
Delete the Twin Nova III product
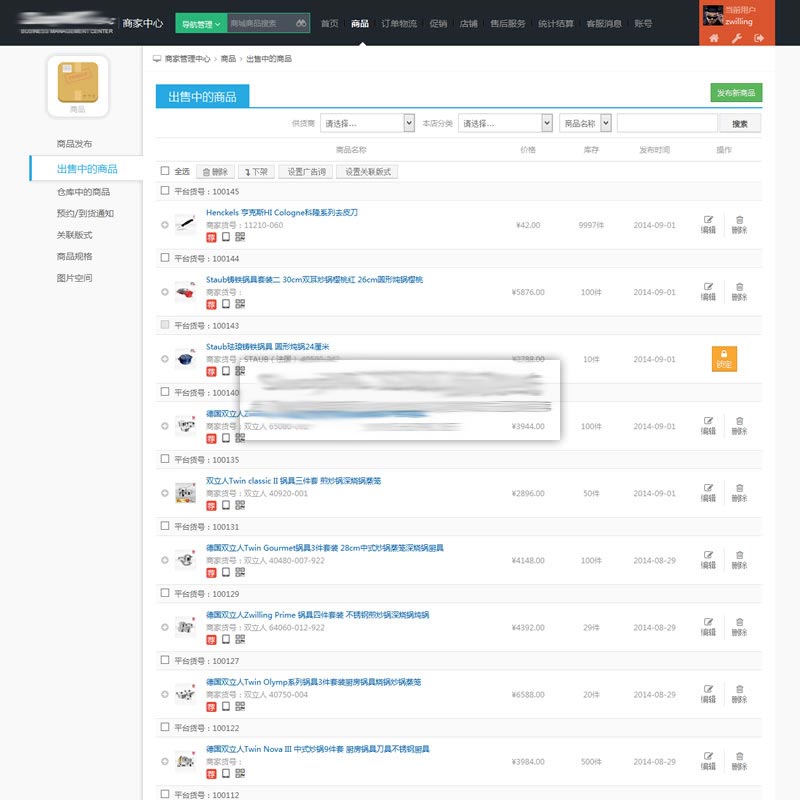pos(739,761)
